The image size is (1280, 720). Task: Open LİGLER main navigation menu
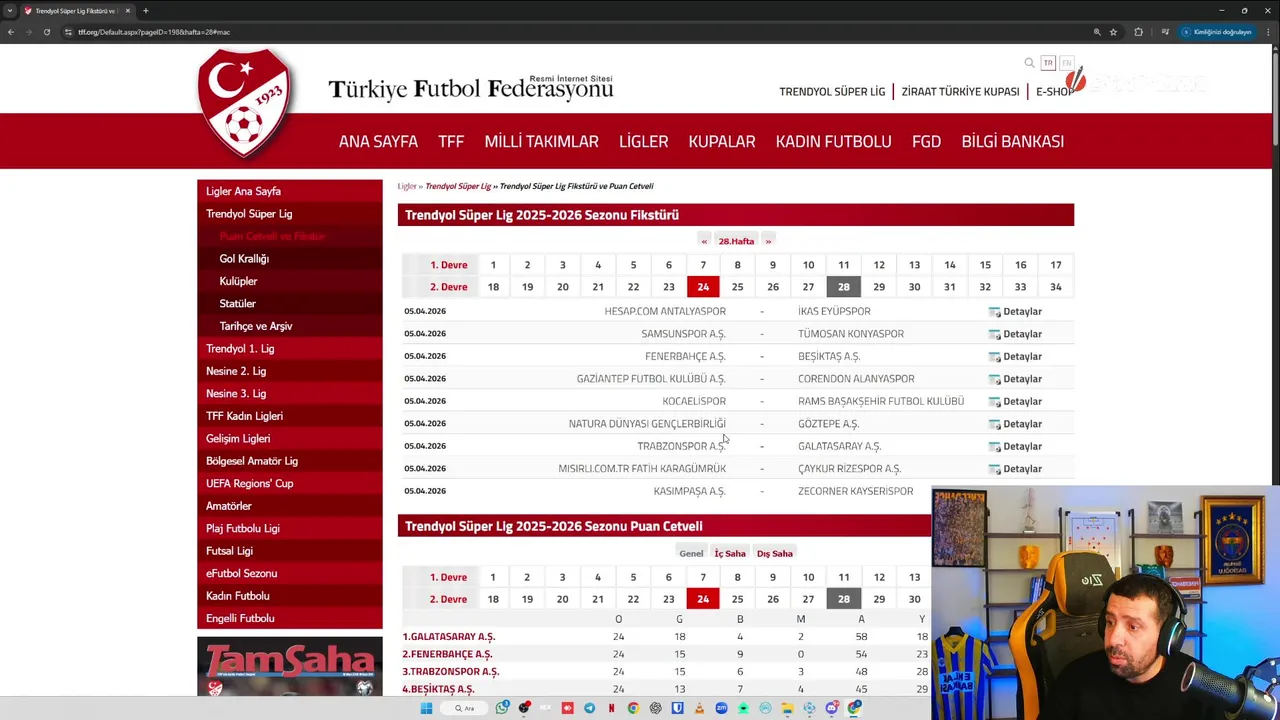[643, 141]
